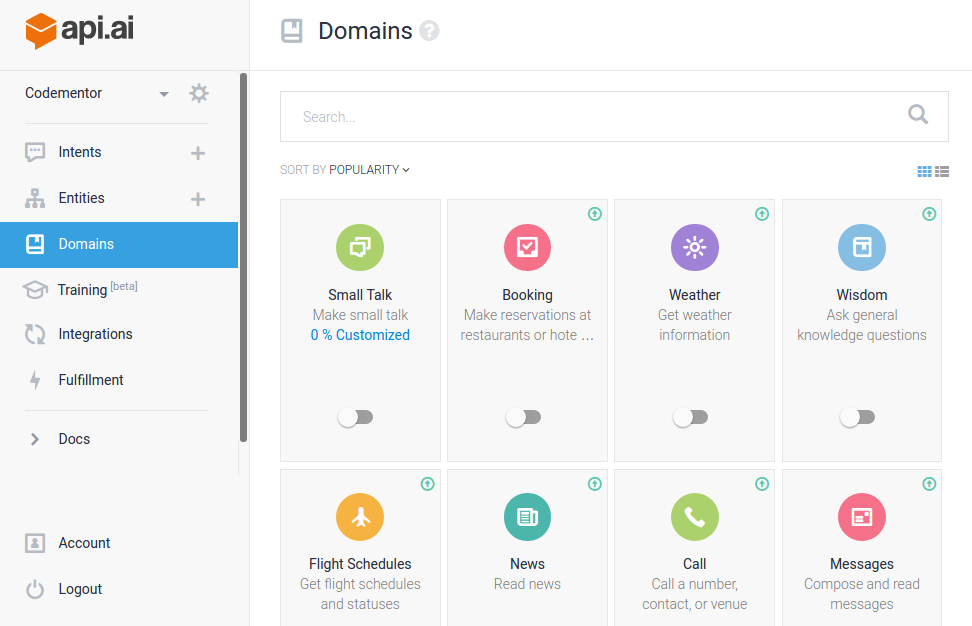The height and width of the screenshot is (626, 972).
Task: Enable the Small Talk domain toggle
Action: [355, 418]
